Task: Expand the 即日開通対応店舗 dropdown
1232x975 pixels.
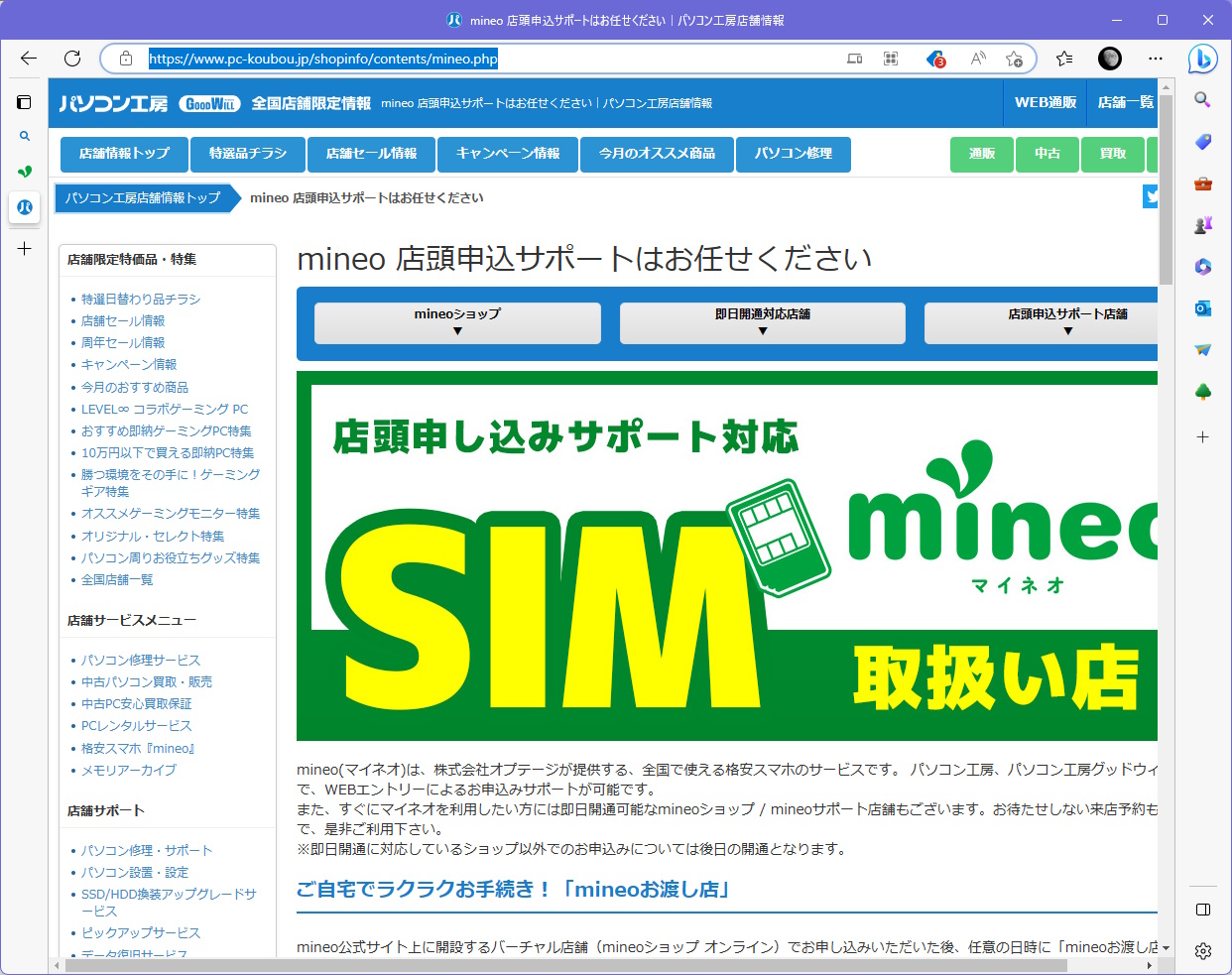Action: pyautogui.click(x=762, y=323)
